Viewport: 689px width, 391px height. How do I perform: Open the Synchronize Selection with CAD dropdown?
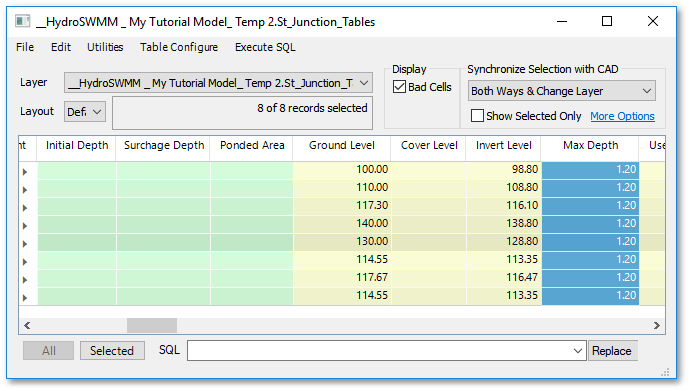562,91
